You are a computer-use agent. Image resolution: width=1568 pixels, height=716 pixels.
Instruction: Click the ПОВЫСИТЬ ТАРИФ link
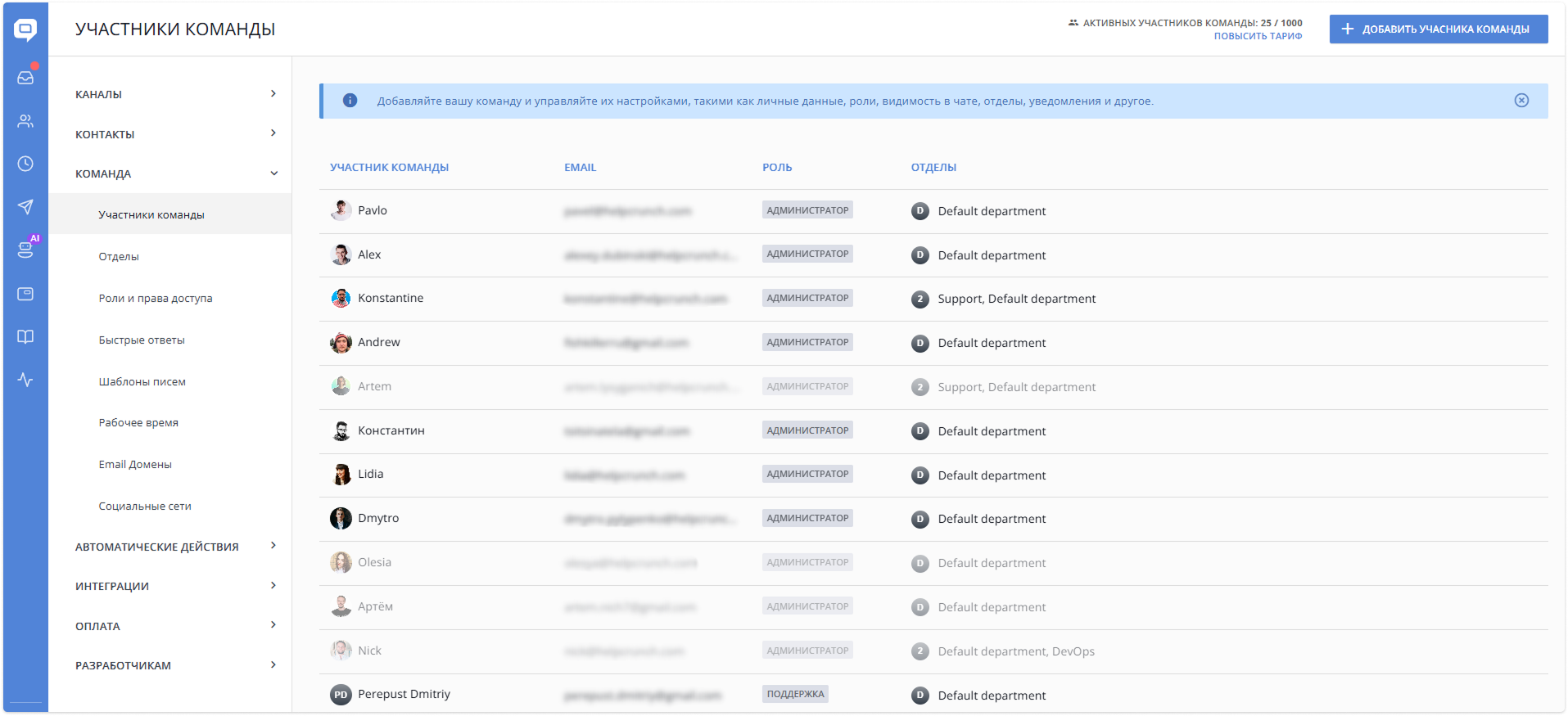coord(1258,36)
